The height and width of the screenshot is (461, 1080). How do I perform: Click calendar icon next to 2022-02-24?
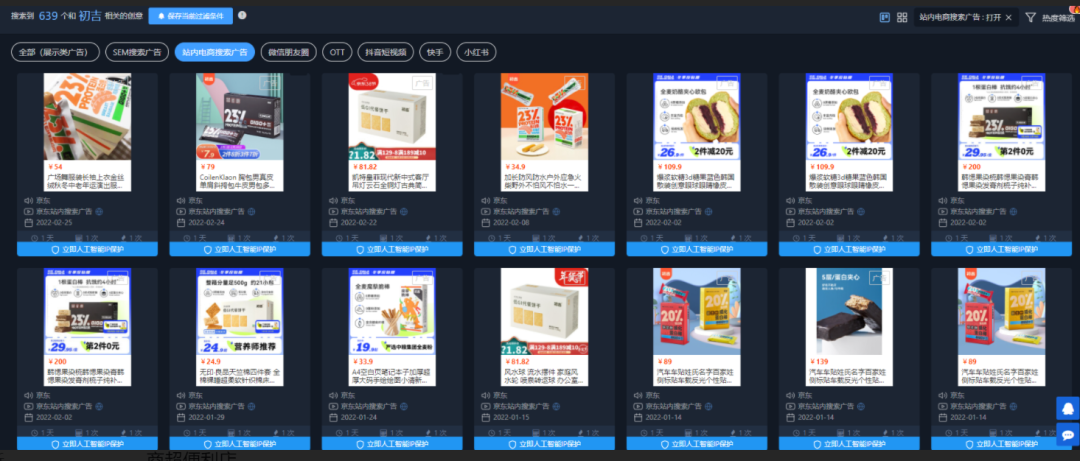tap(180, 223)
